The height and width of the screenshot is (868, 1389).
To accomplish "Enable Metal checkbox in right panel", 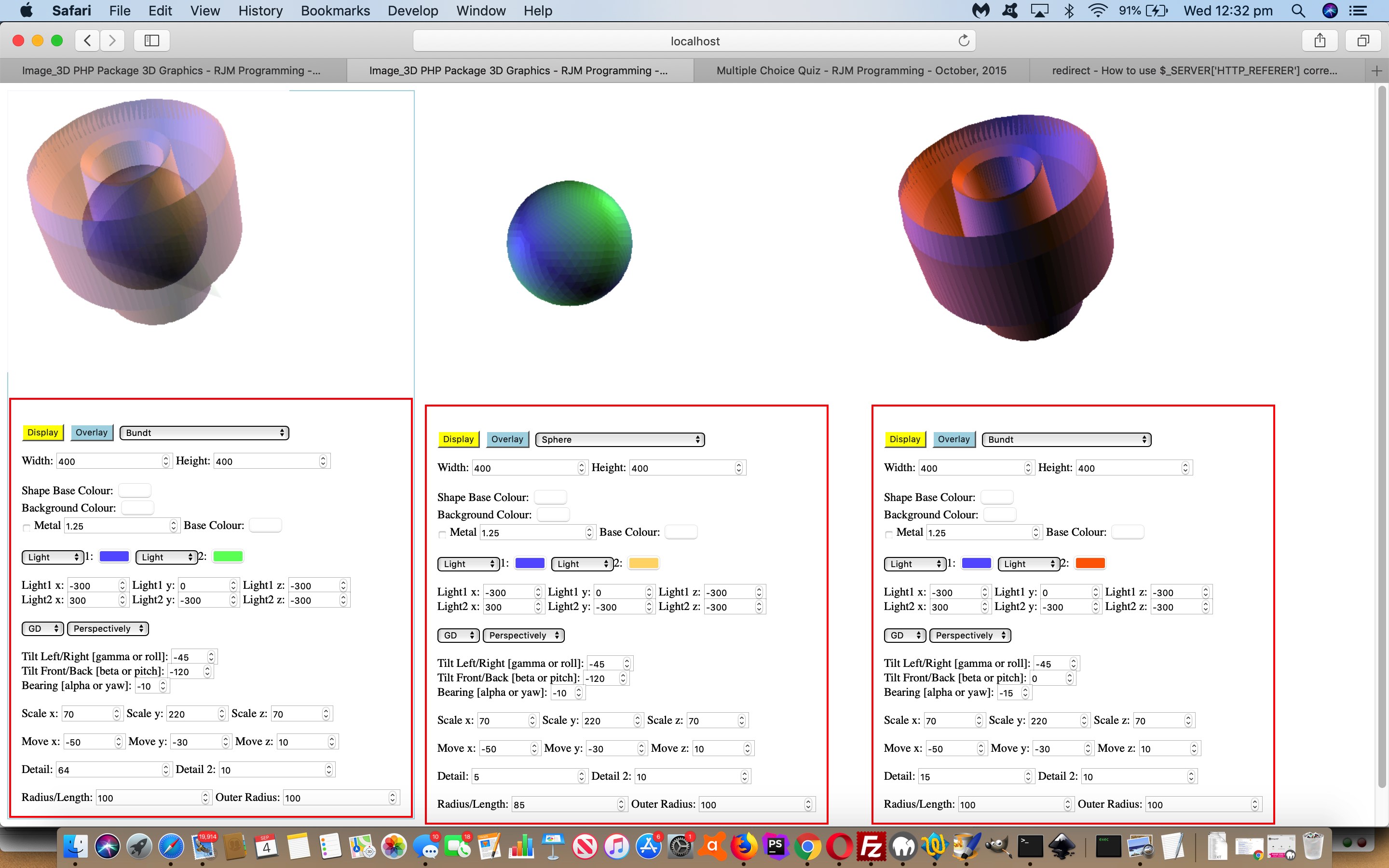I will tap(888, 534).
